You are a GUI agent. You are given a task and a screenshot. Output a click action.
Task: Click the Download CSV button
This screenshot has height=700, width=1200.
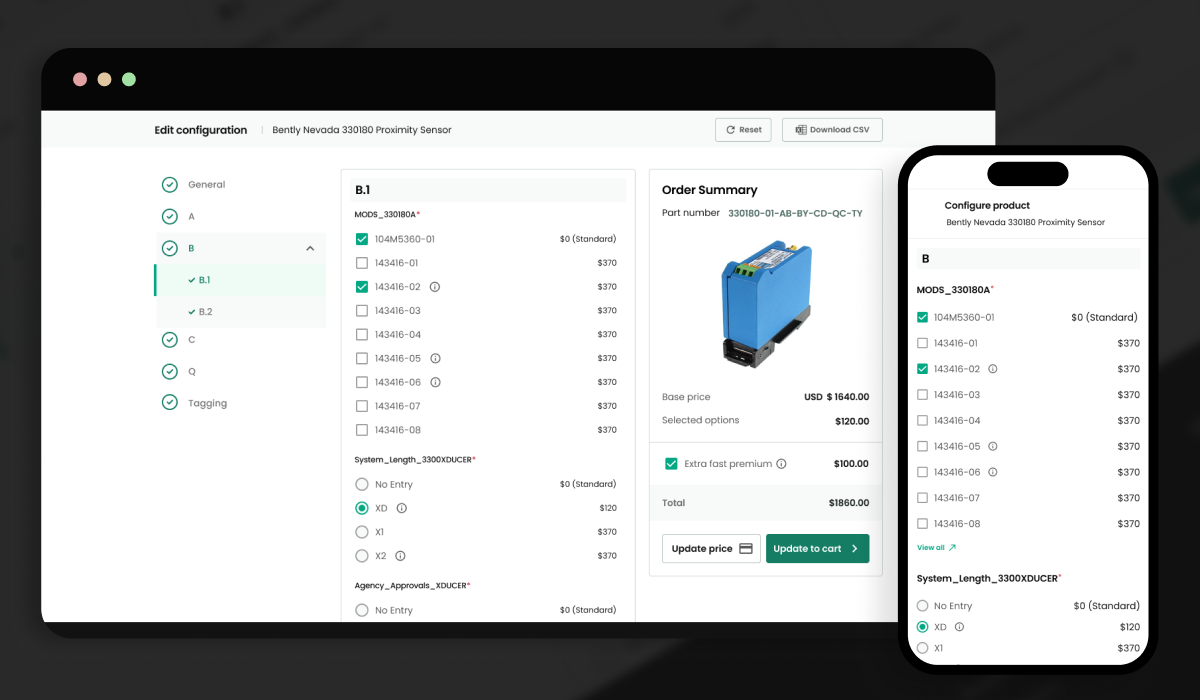click(832, 130)
